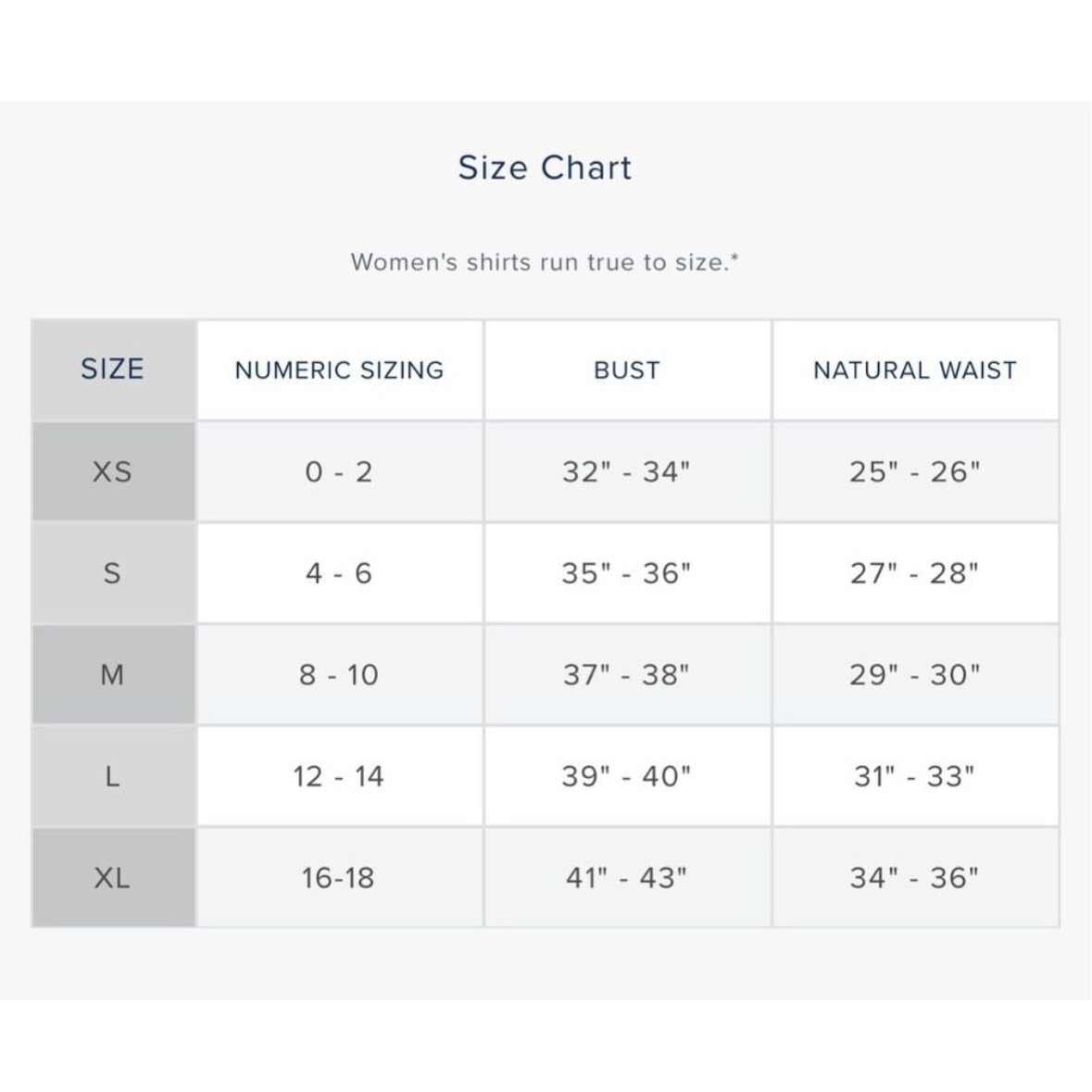Click the NATURAL WAIST column header
1092x1092 pixels.
915,370
